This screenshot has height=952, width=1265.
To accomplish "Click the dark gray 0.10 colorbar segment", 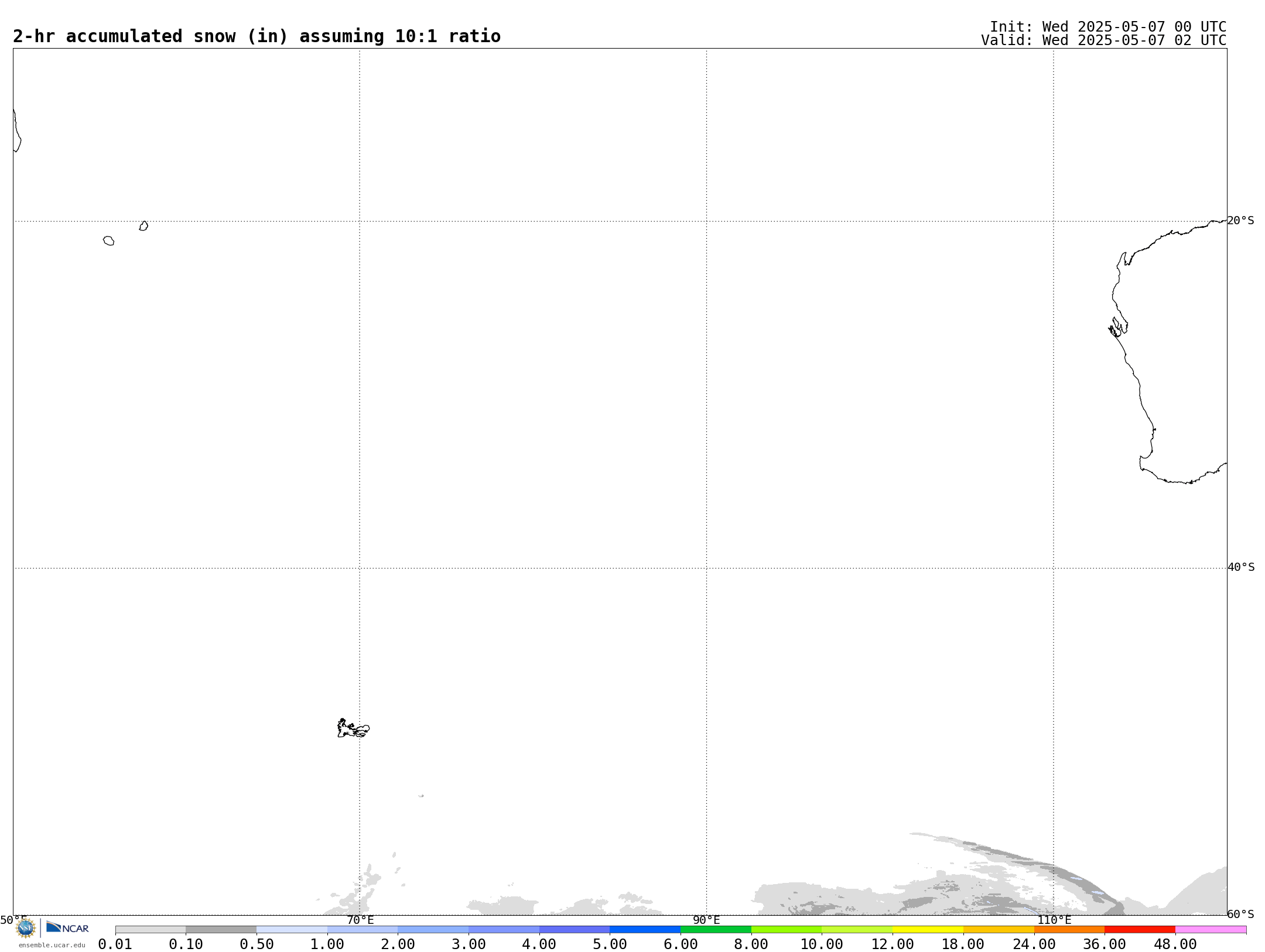I will coord(221,930).
